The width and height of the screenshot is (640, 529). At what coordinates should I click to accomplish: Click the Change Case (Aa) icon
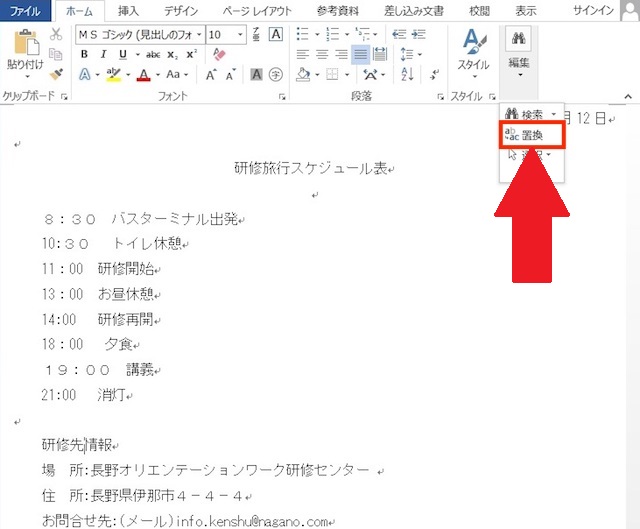tap(173, 74)
